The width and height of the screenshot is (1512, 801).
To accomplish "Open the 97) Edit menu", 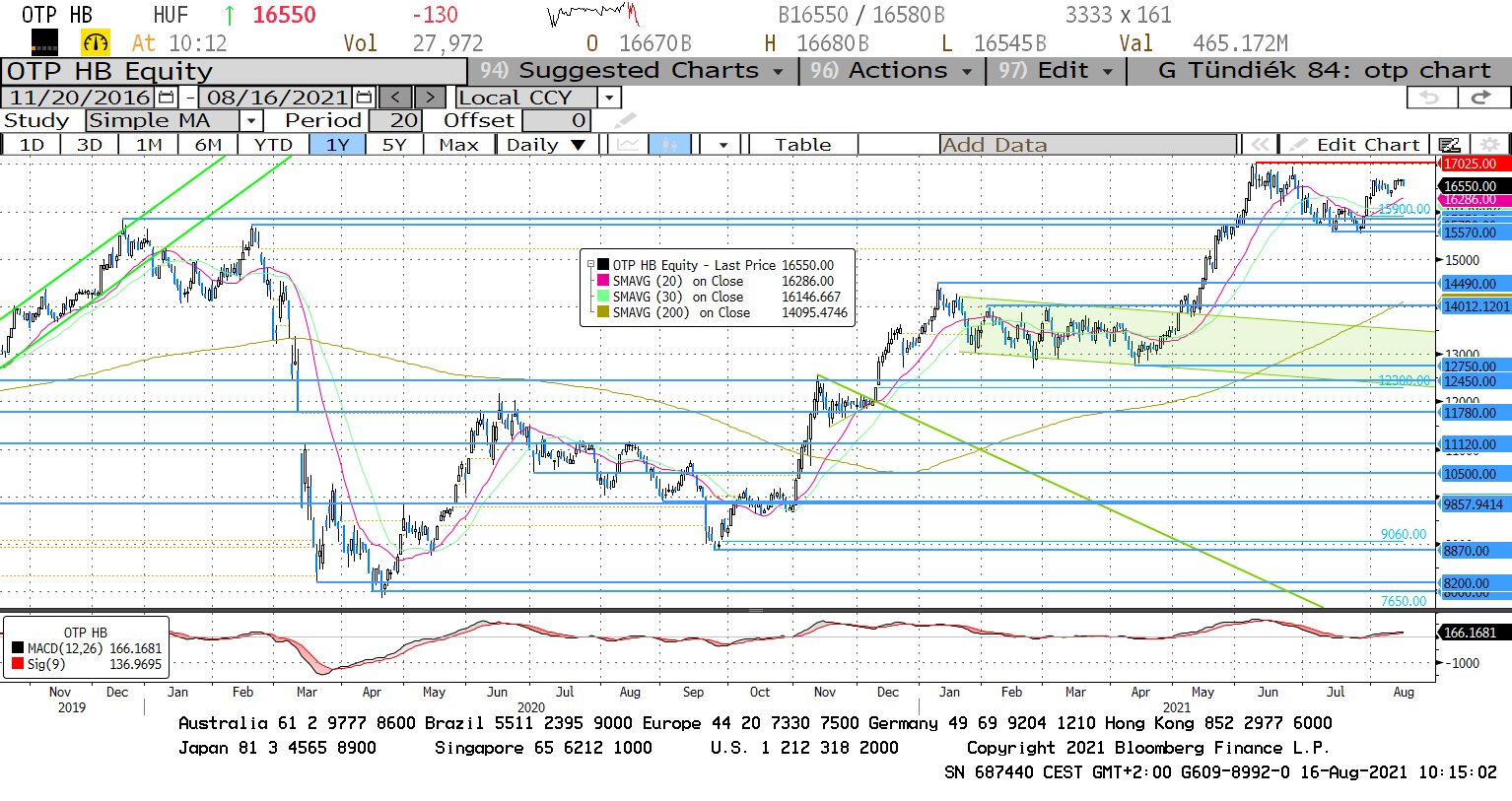I will pyautogui.click(x=1055, y=71).
